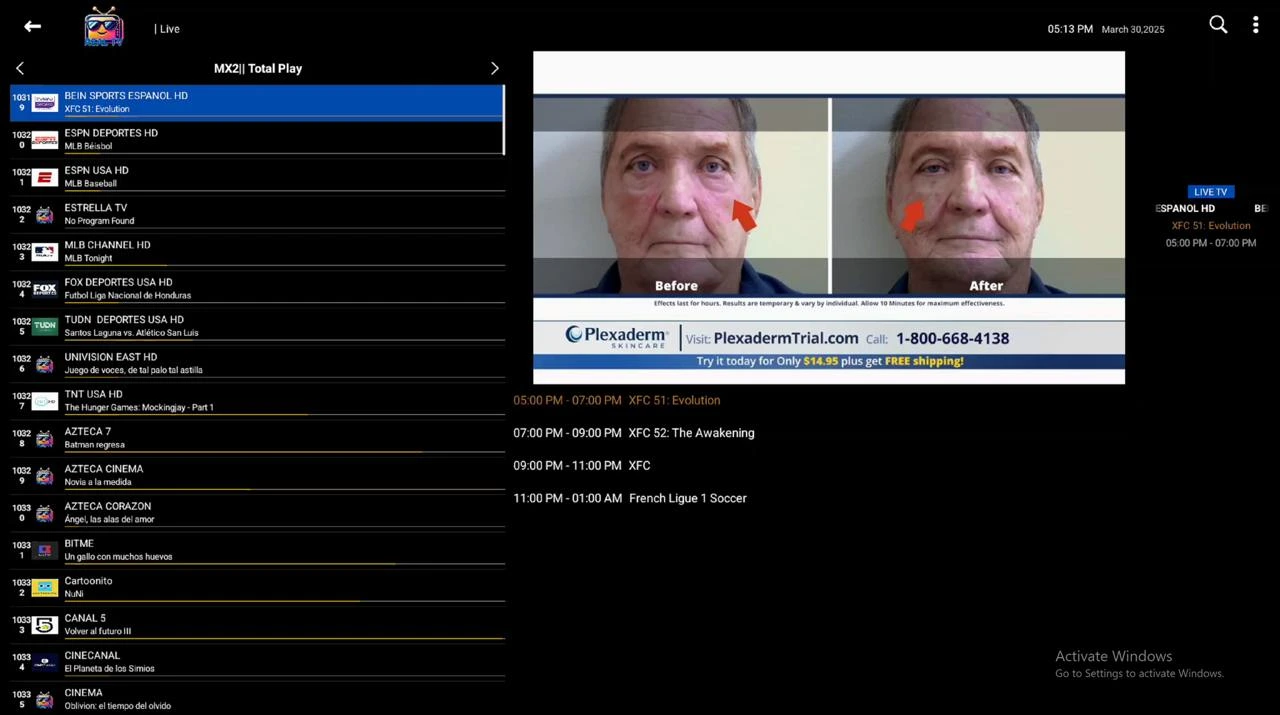1280x715 pixels.
Task: Select CINEMA channel name
Action: point(84,693)
